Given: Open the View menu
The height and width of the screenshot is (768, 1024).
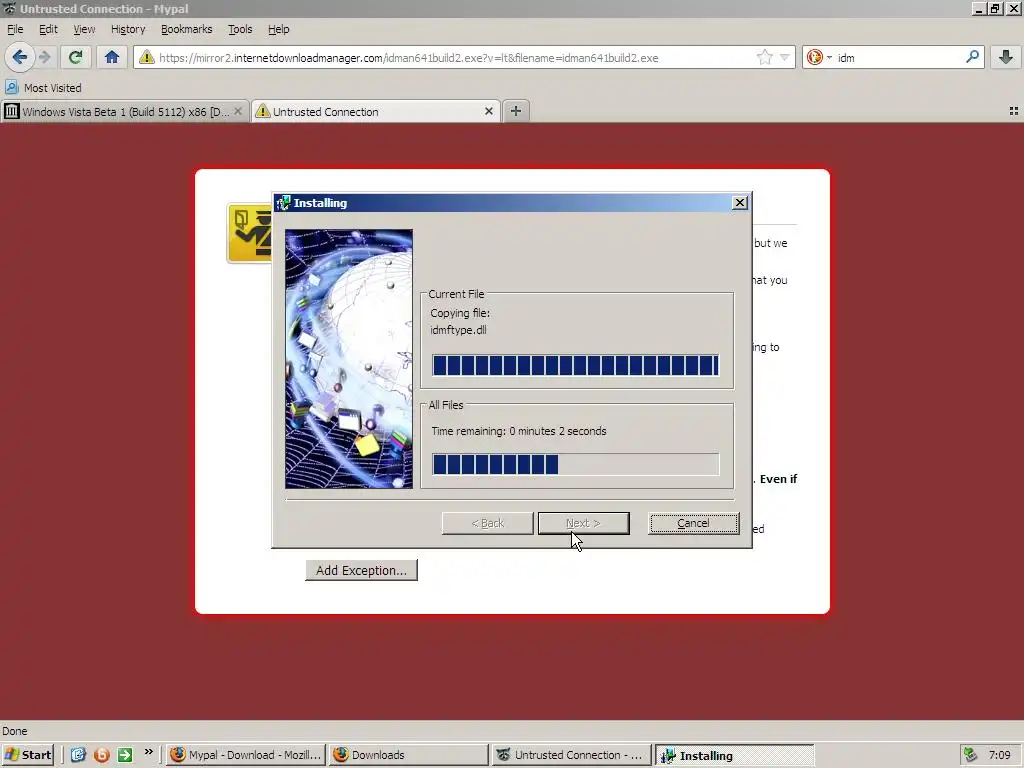Looking at the screenshot, I should pyautogui.click(x=84, y=29).
